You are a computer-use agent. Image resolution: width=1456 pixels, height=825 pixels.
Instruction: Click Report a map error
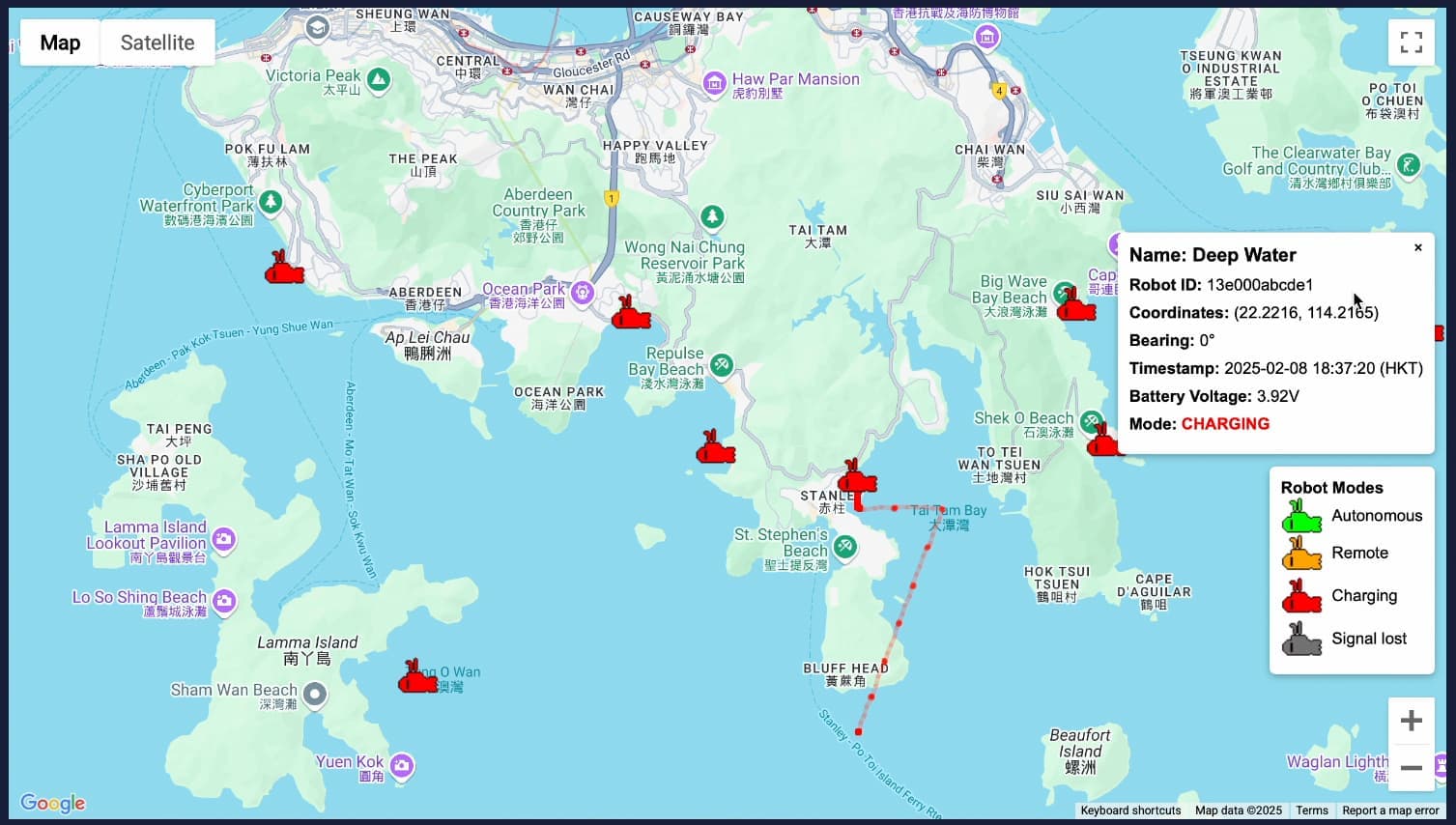(1389, 811)
